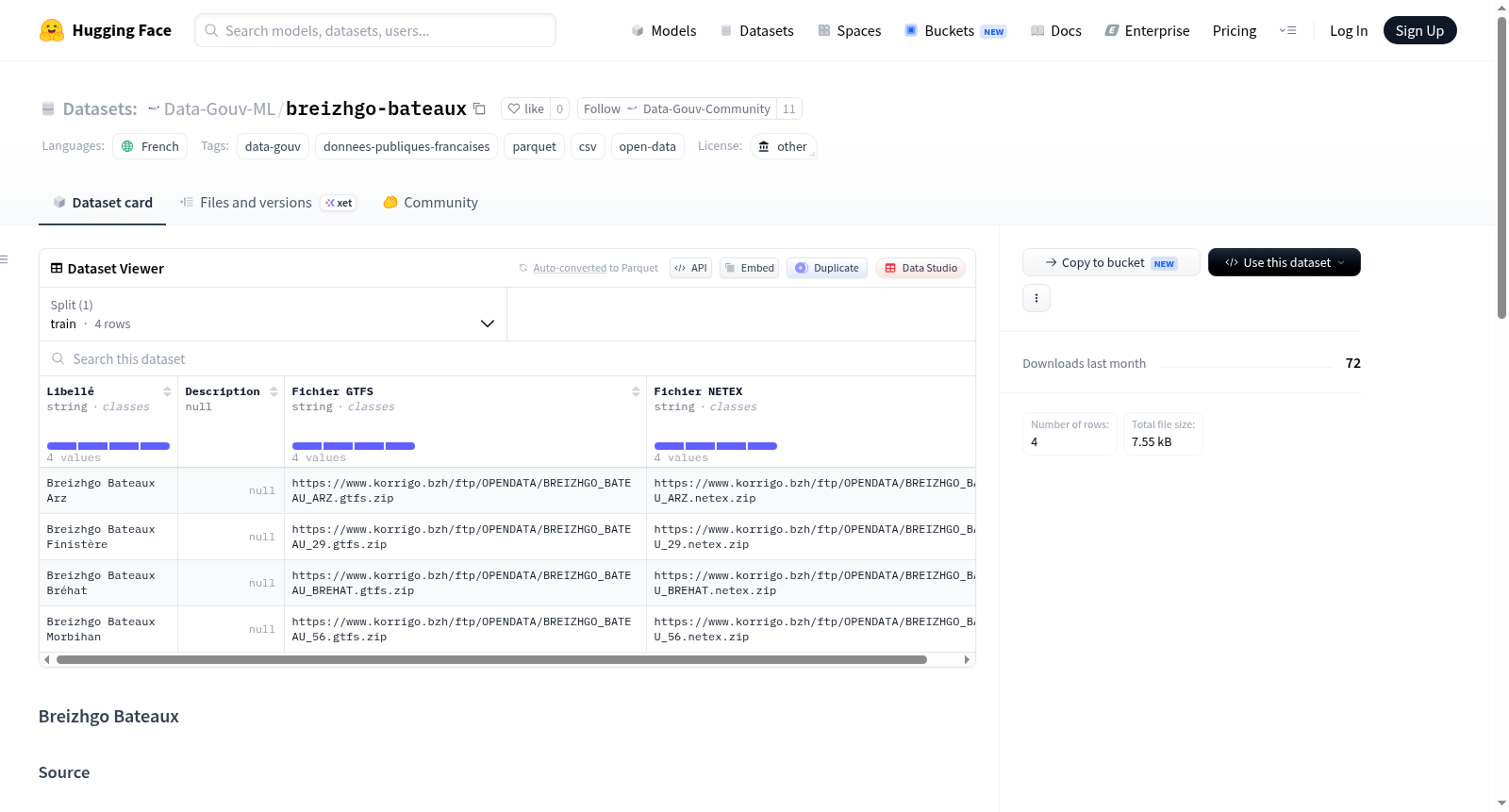Click the U_56.netex.zip URL cell
The width and height of the screenshot is (1509, 812).
[x=811, y=629]
